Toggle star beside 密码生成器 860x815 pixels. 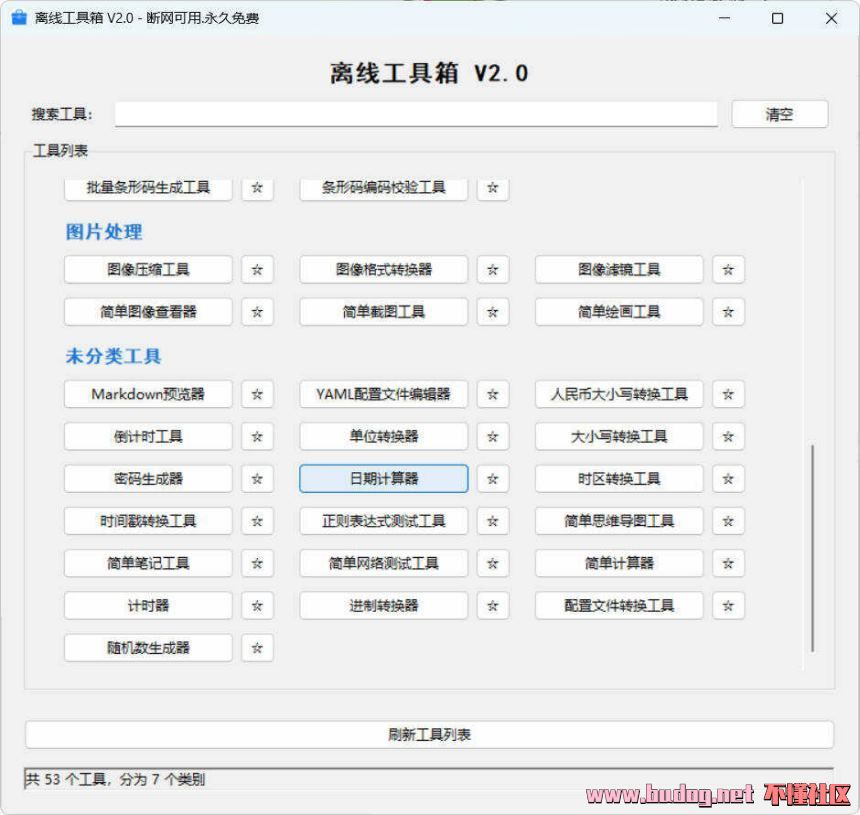(257, 479)
